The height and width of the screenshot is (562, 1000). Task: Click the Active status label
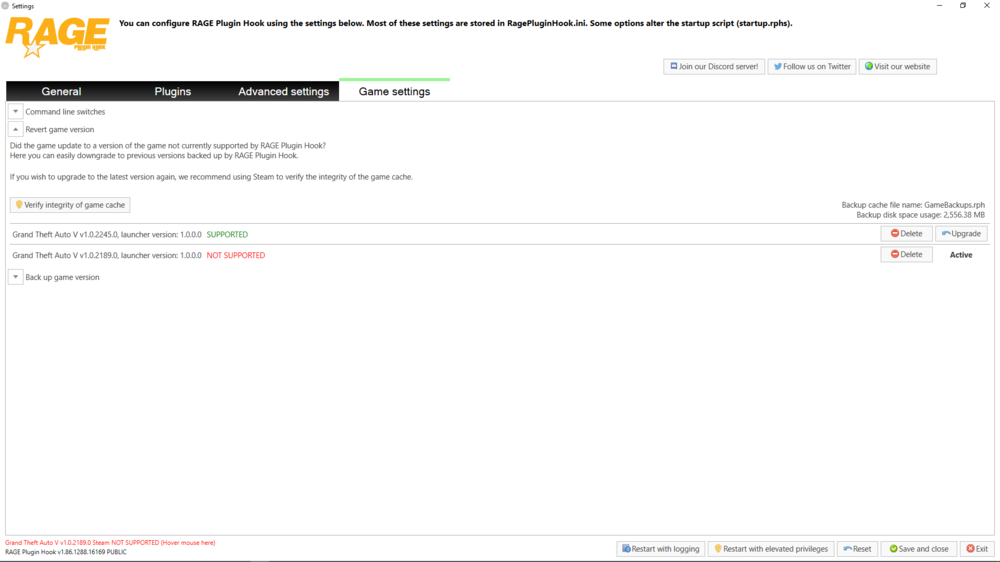961,255
